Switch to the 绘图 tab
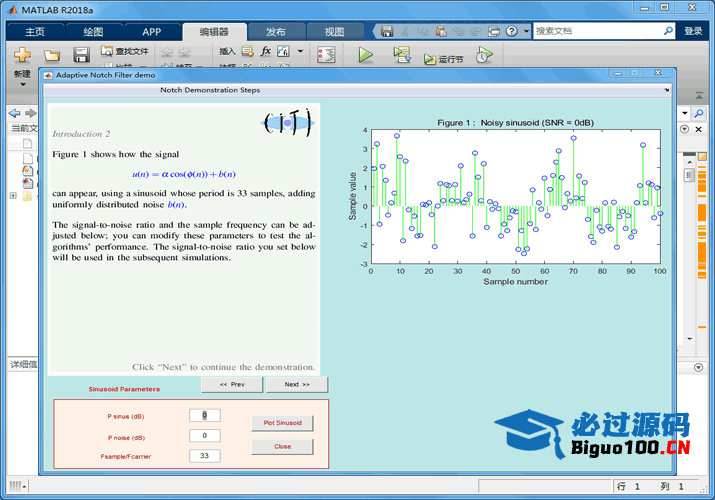Image resolution: width=715 pixels, height=500 pixels. coord(93,31)
